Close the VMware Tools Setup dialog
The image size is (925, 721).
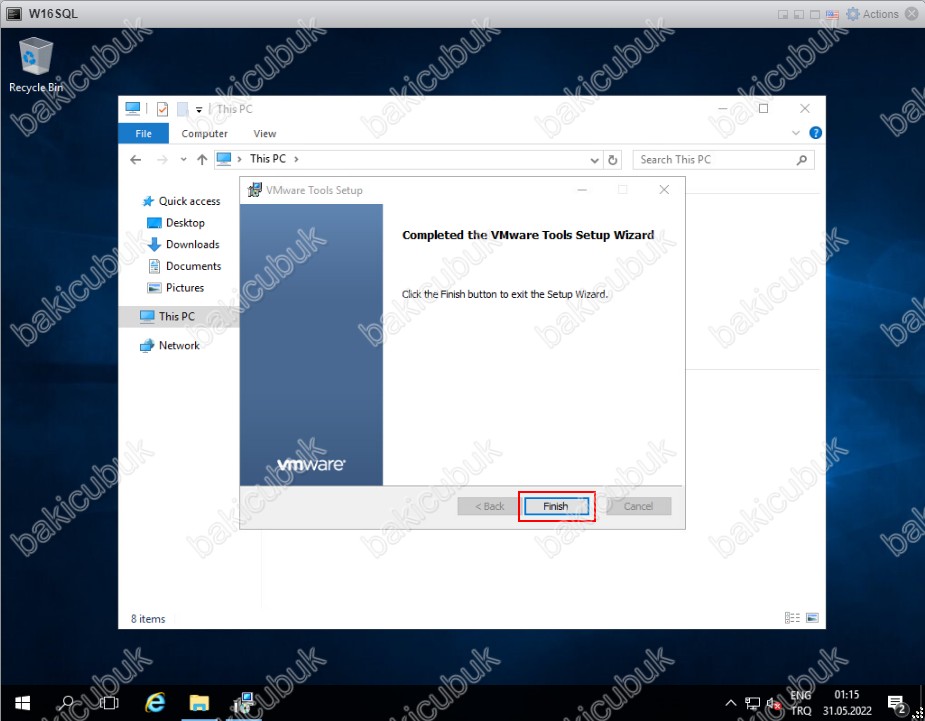(664, 189)
